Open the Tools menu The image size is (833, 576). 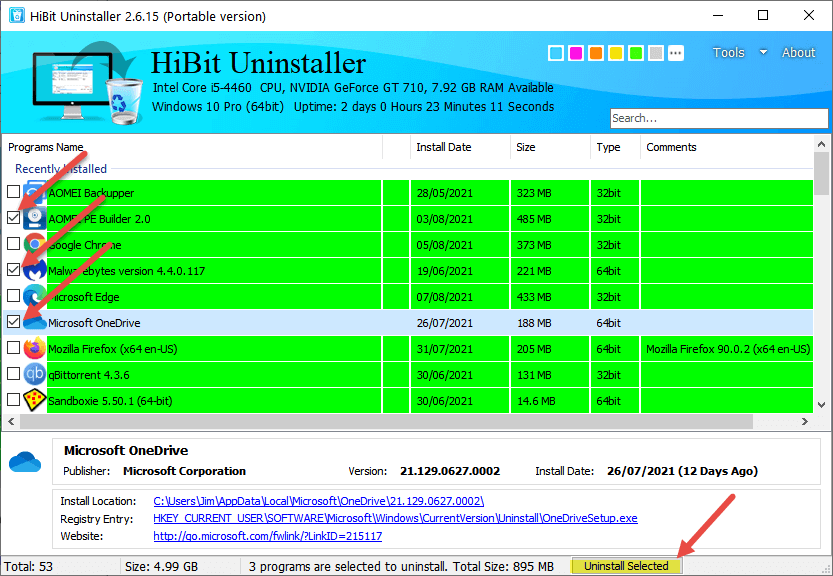coord(728,53)
